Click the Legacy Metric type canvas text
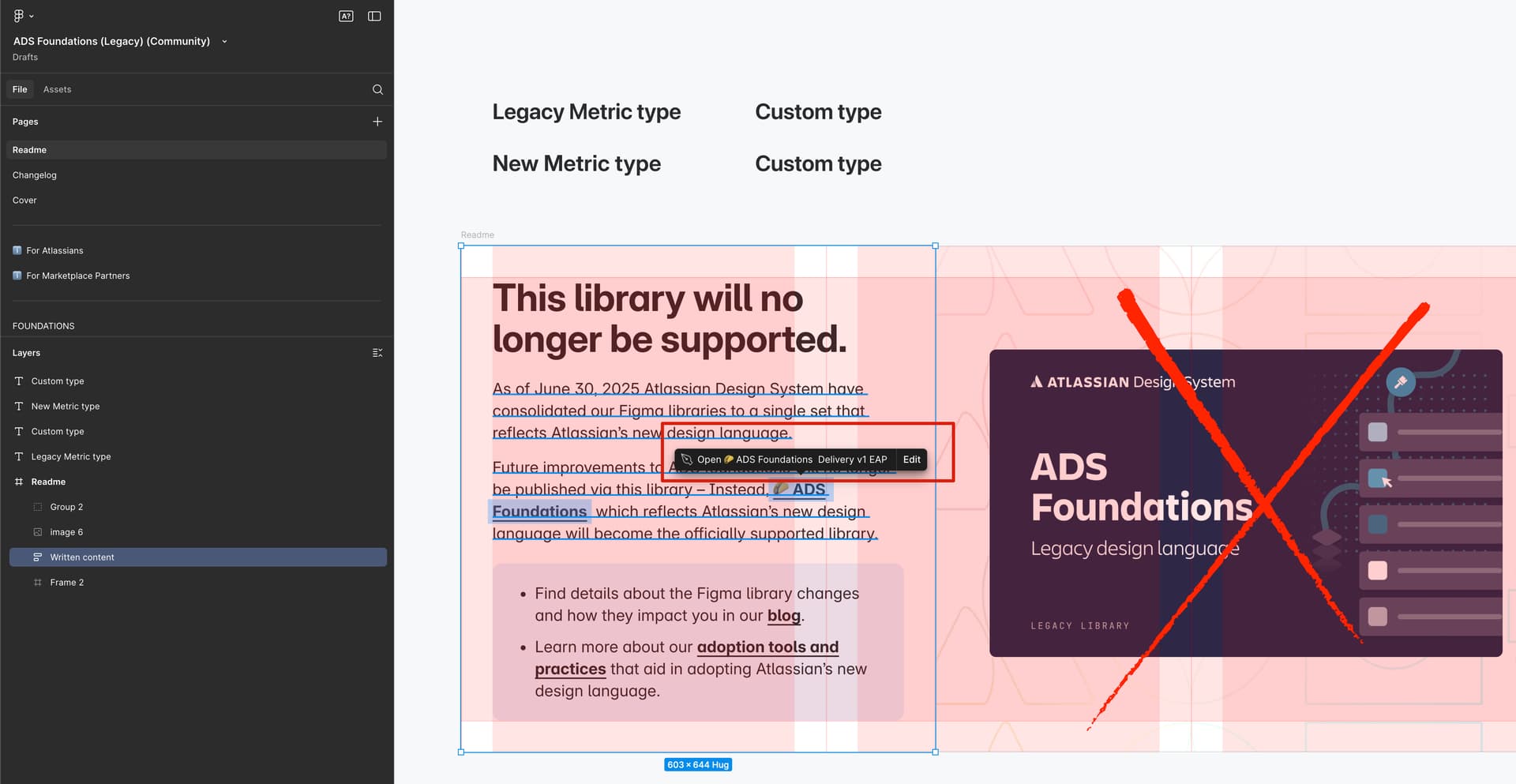 click(587, 112)
